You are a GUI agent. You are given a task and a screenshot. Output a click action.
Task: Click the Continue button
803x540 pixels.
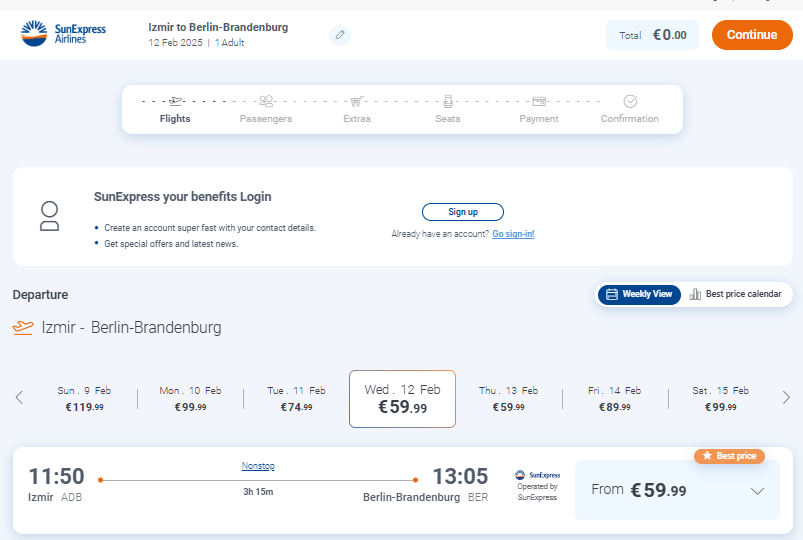pos(752,35)
